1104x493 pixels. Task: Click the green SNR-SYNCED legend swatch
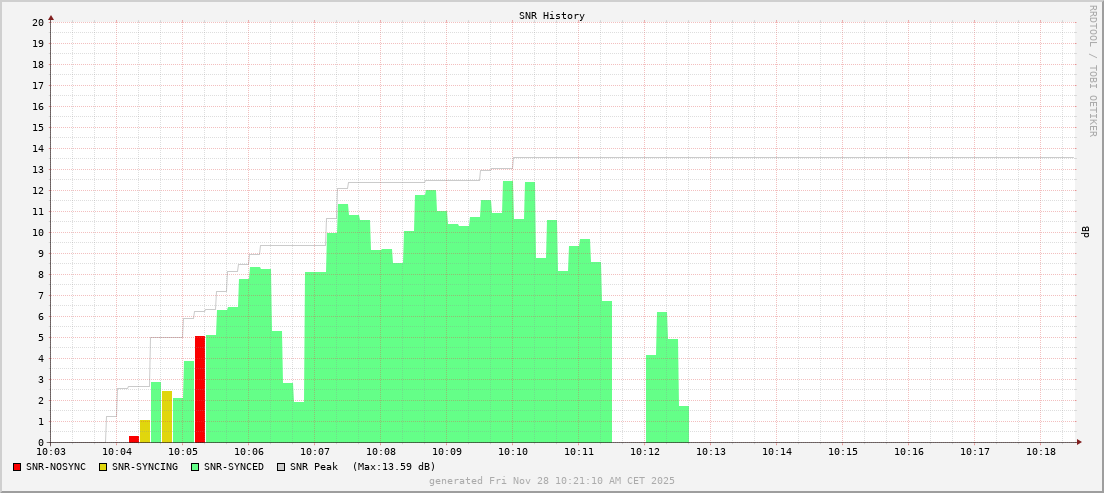point(195,467)
